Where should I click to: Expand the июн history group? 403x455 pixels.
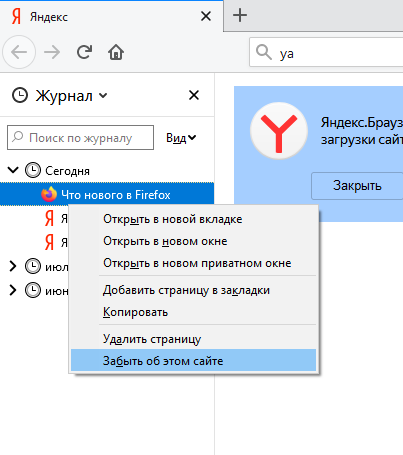[13, 290]
